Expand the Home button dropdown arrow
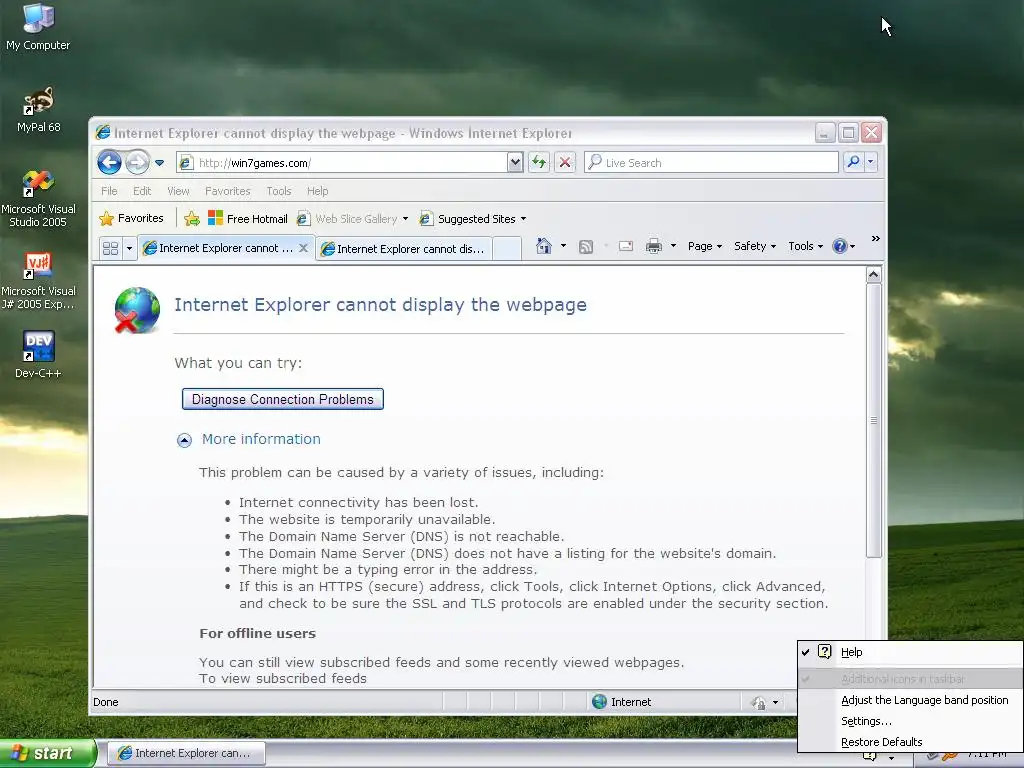1024x768 pixels. point(563,246)
